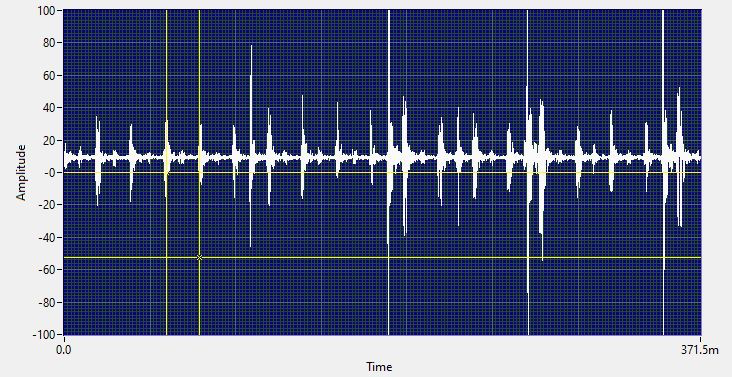This screenshot has height=377, width=732.
Task: Select the Amplitude axis label
Action: [x=21, y=173]
